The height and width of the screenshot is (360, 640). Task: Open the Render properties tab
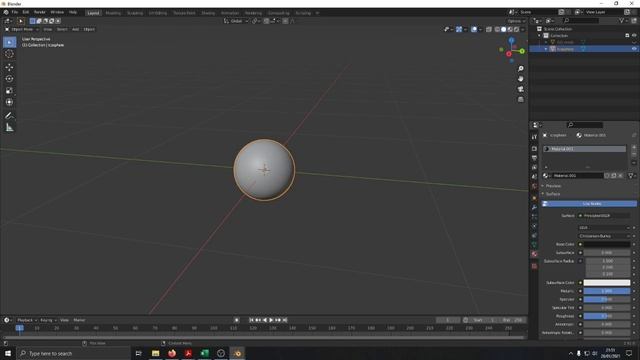tap(534, 149)
